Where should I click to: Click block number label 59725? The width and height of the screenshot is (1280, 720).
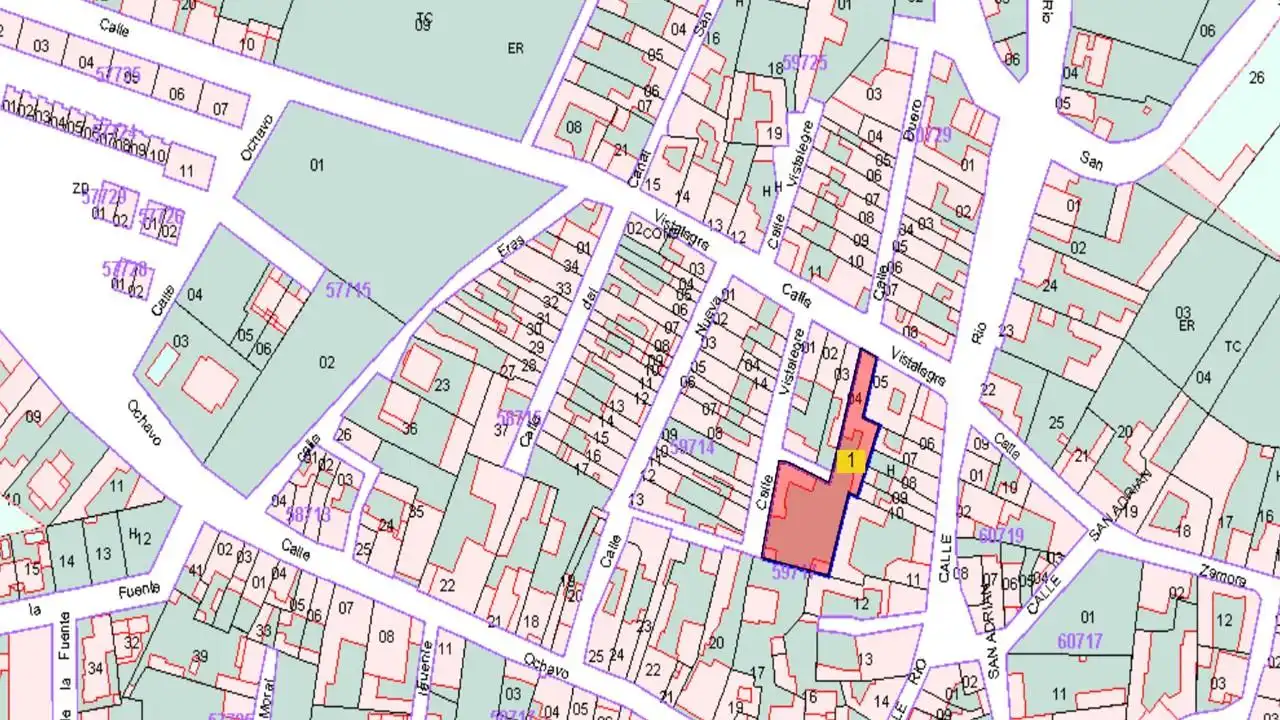[x=806, y=62]
